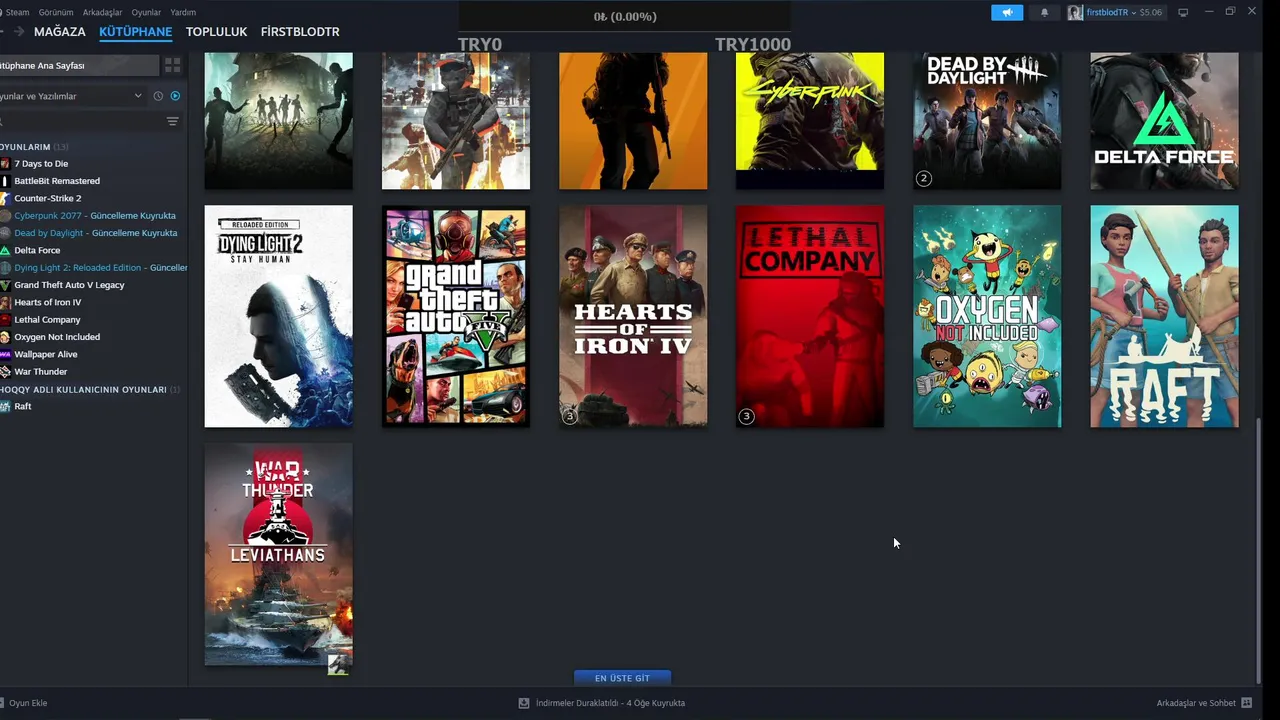Viewport: 1280px width, 720px height.
Task: Collapse HOQQY ADLI KULLANICININ OYUNLARI section
Action: (x=90, y=389)
